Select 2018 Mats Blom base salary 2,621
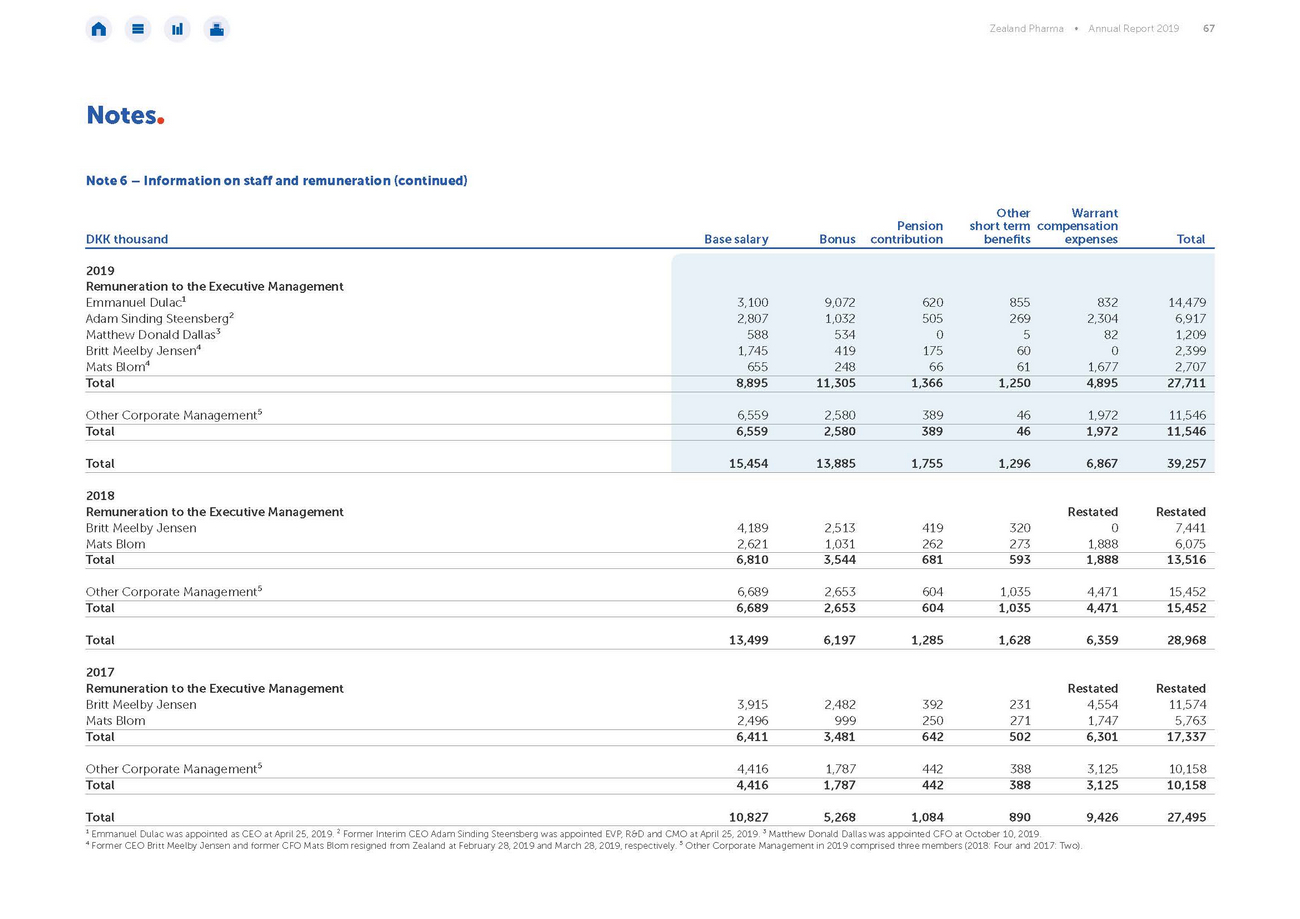1300x919 pixels. [752, 544]
